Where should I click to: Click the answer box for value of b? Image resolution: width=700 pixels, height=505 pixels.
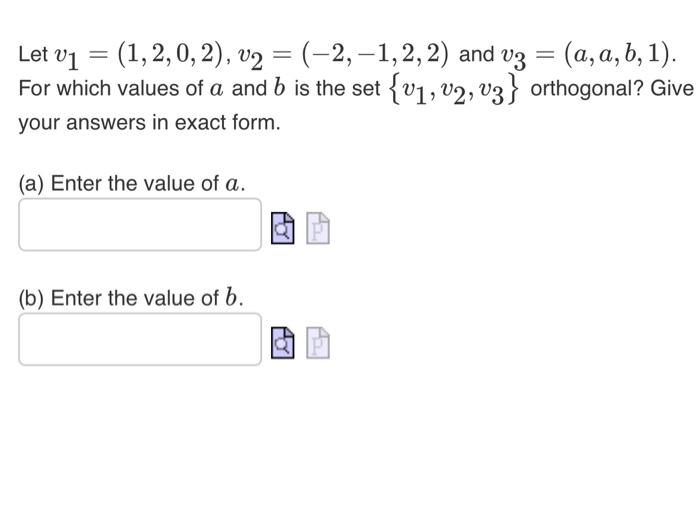click(140, 339)
